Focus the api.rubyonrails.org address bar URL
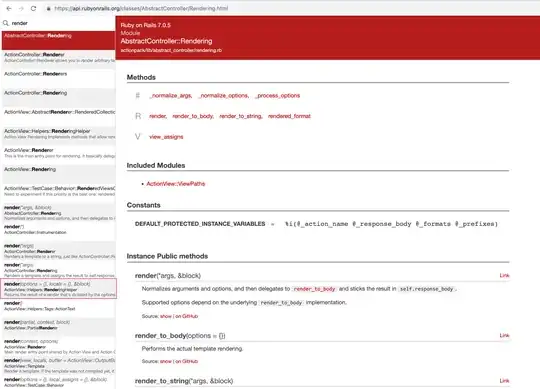This screenshot has height=389, width=540. tap(141, 8)
